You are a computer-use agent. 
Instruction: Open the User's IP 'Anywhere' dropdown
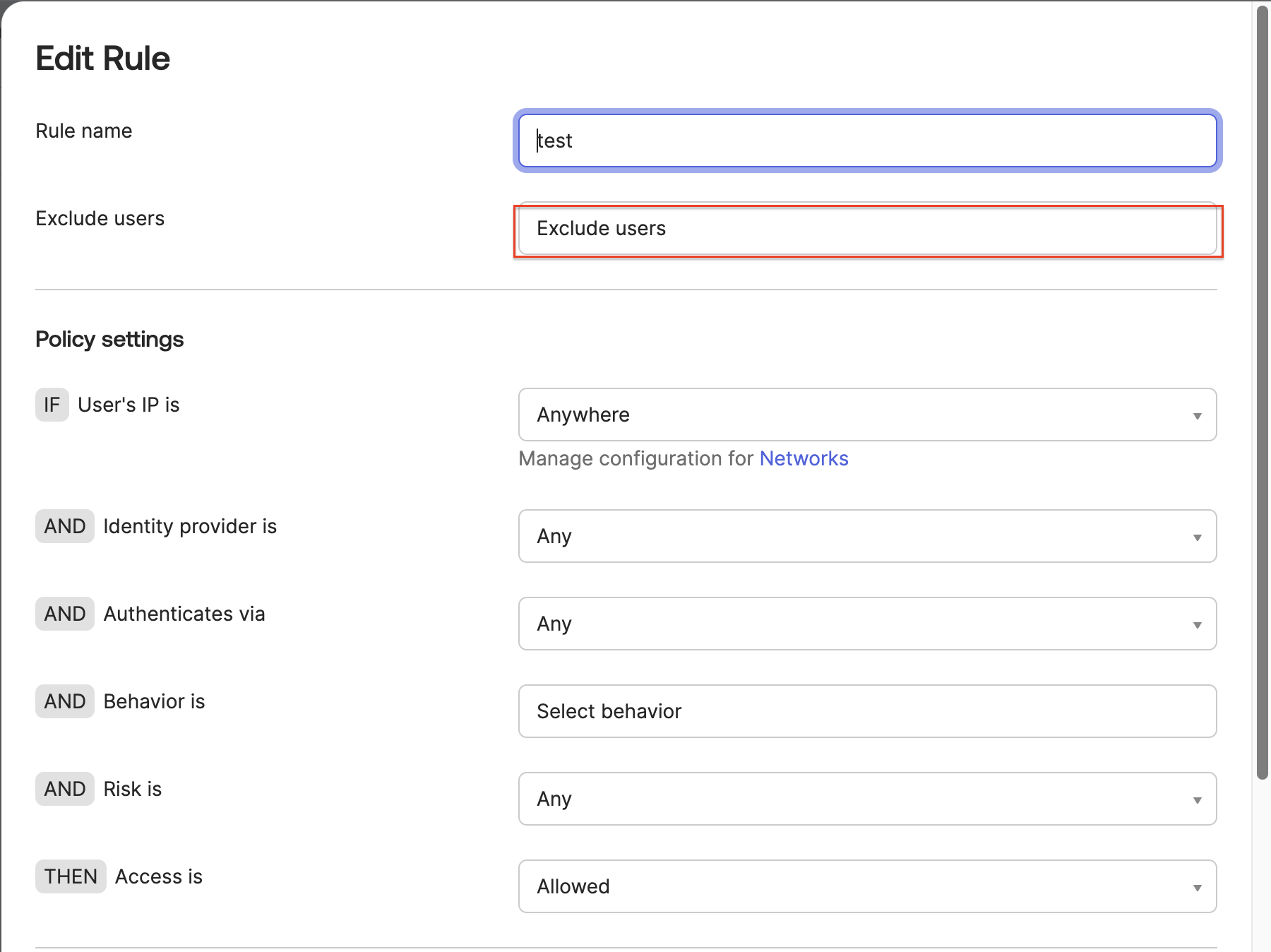pyautogui.click(x=867, y=415)
